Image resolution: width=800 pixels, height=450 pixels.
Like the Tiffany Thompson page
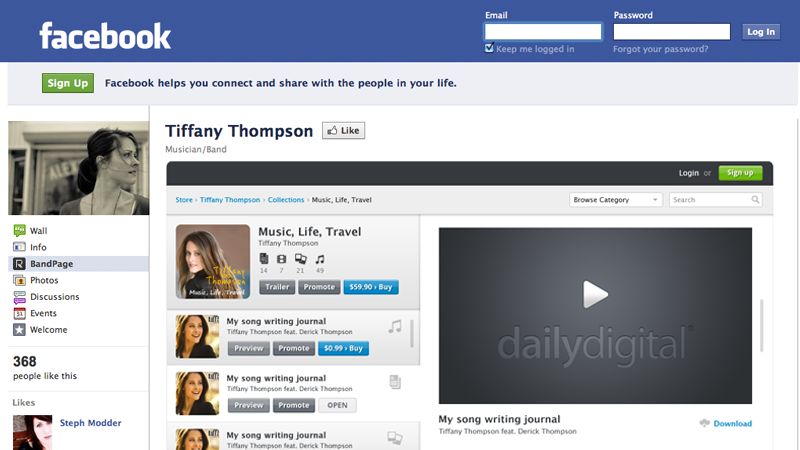tap(343, 131)
